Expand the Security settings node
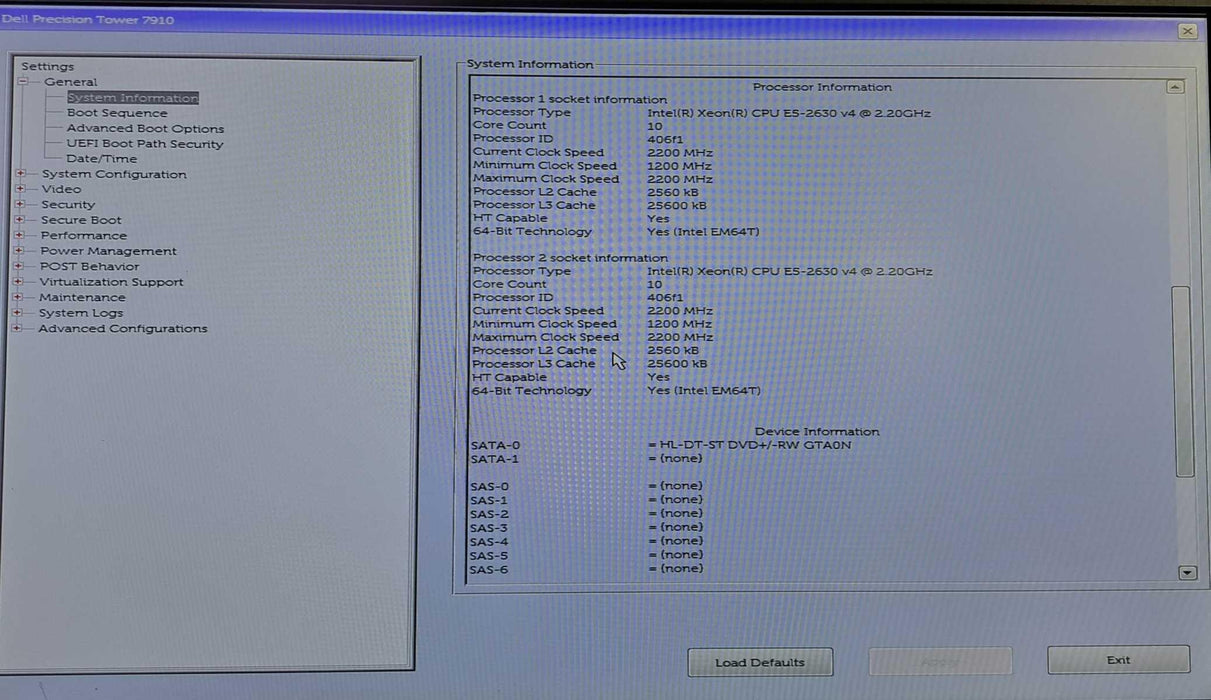1211x700 pixels. [x=19, y=204]
